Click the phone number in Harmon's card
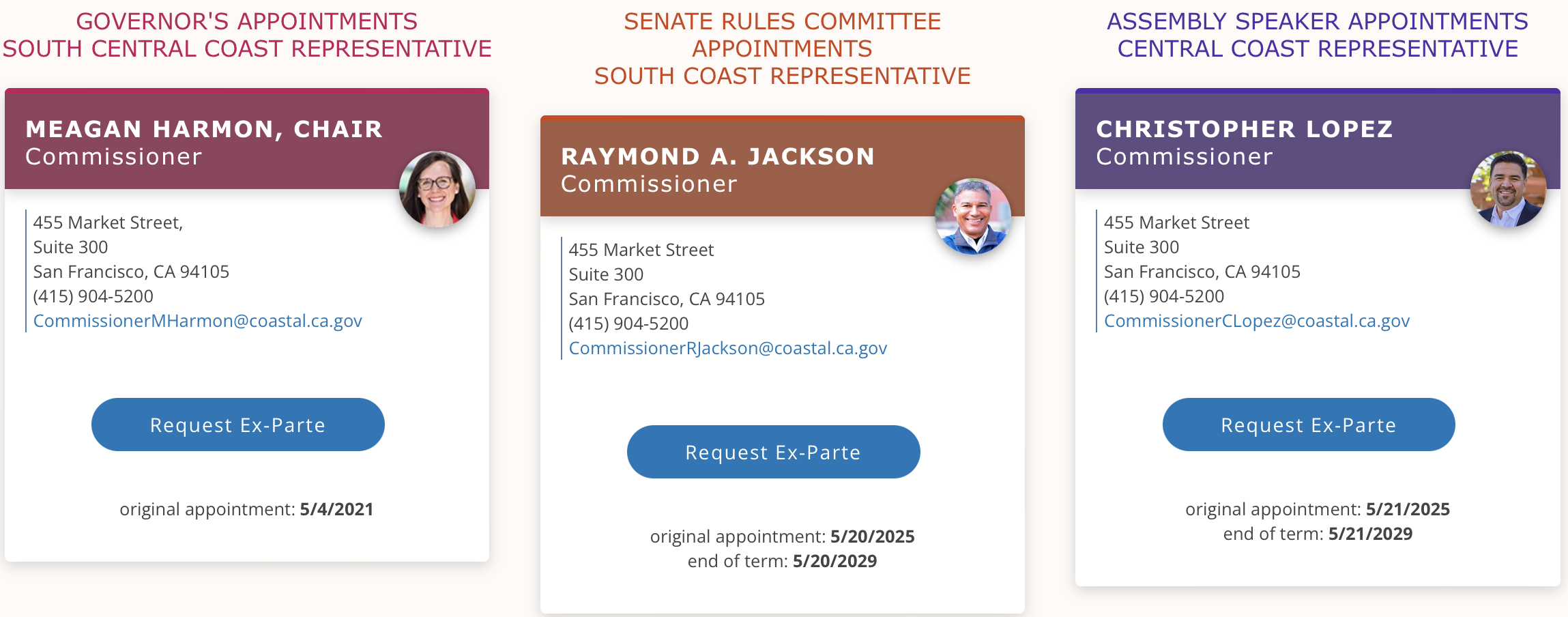Image resolution: width=1568 pixels, height=617 pixels. (x=93, y=296)
